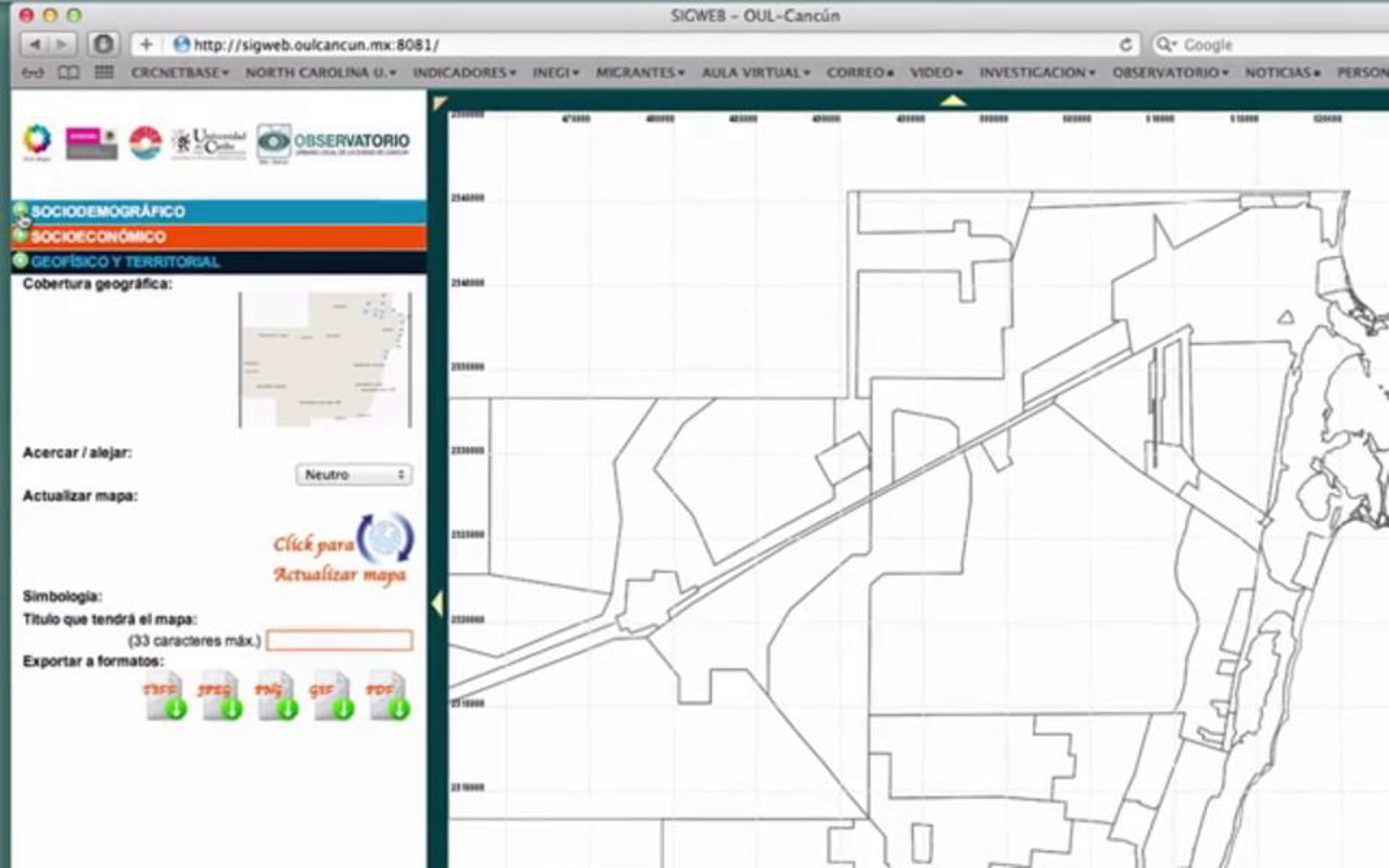The width and height of the screenshot is (1389, 868).
Task: Download map as PNG file
Action: (x=277, y=695)
